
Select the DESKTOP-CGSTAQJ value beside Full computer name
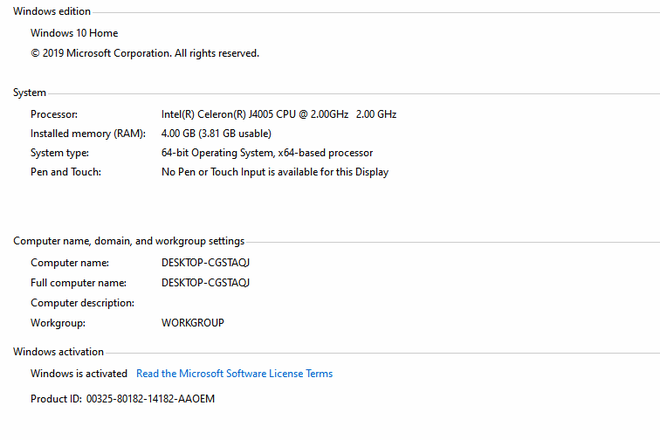point(205,283)
